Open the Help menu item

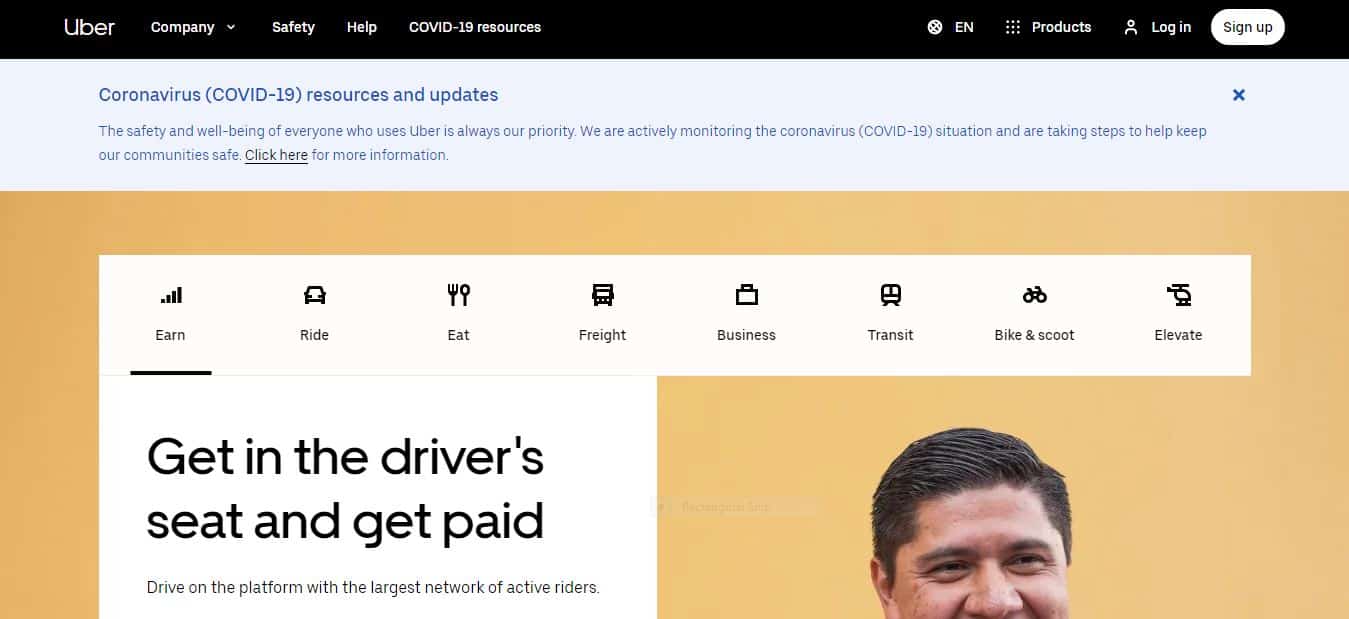click(x=362, y=27)
